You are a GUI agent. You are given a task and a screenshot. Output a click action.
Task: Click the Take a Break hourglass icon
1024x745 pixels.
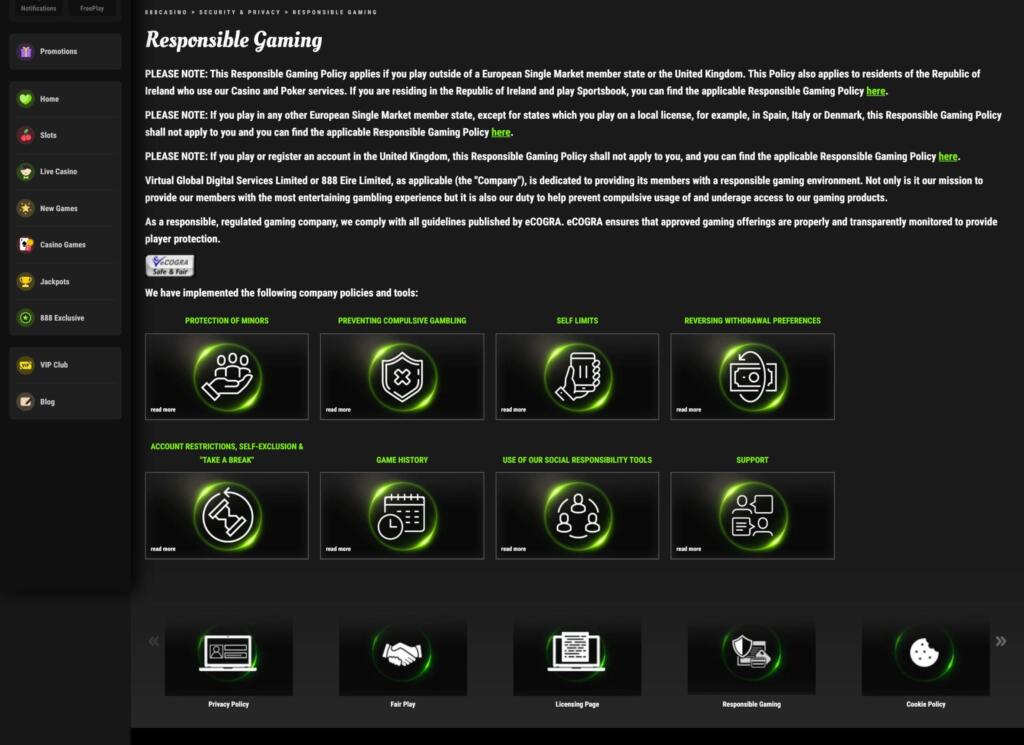(227, 516)
